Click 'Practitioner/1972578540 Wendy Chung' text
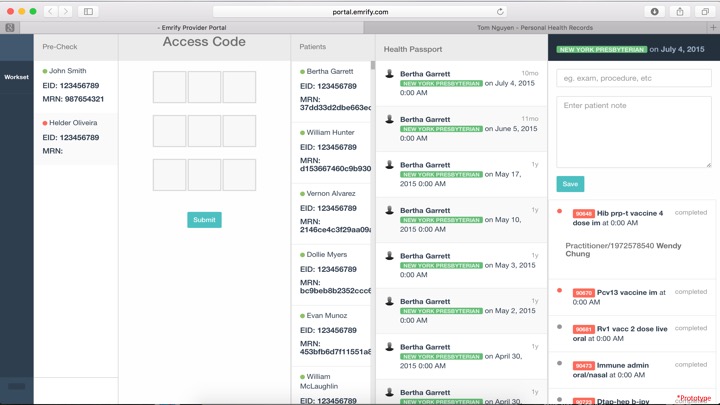Viewport: 720px width, 405px height. (623, 250)
